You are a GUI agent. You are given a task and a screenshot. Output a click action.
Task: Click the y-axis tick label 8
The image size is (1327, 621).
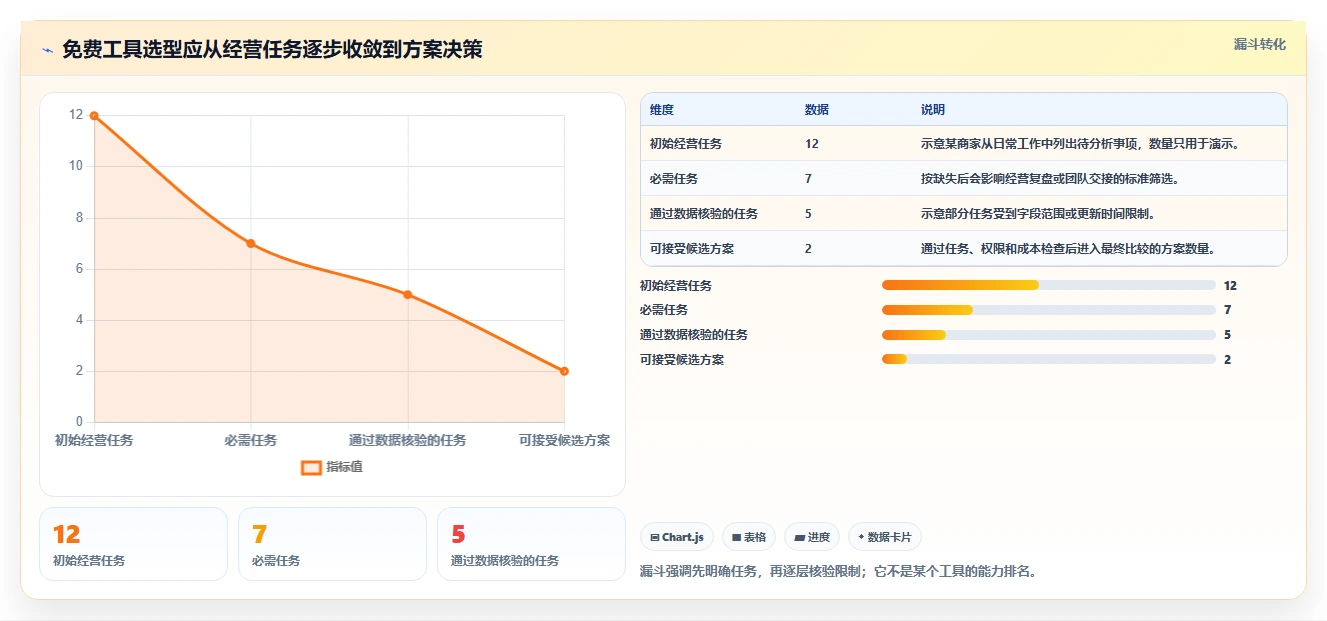[x=79, y=217]
